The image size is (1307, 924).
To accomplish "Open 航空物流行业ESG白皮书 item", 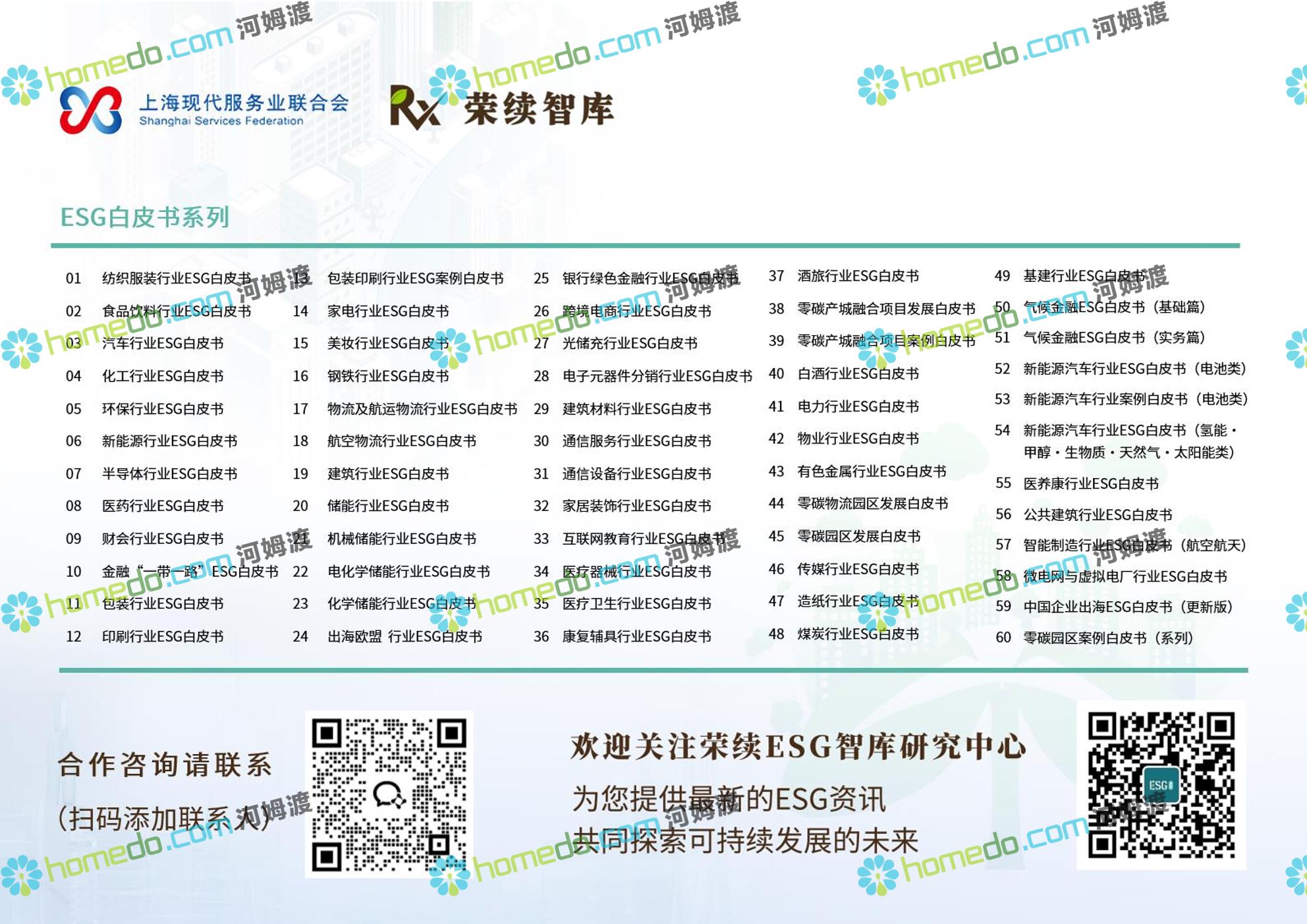I will [x=401, y=441].
